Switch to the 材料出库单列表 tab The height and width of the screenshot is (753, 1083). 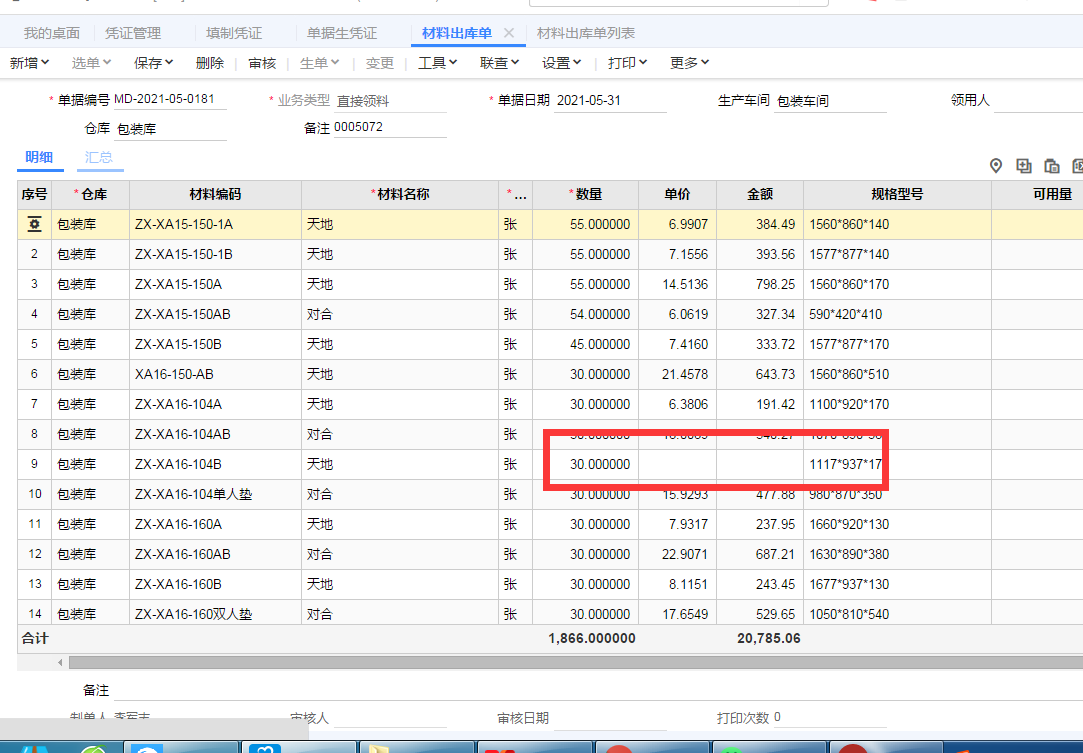(x=586, y=33)
